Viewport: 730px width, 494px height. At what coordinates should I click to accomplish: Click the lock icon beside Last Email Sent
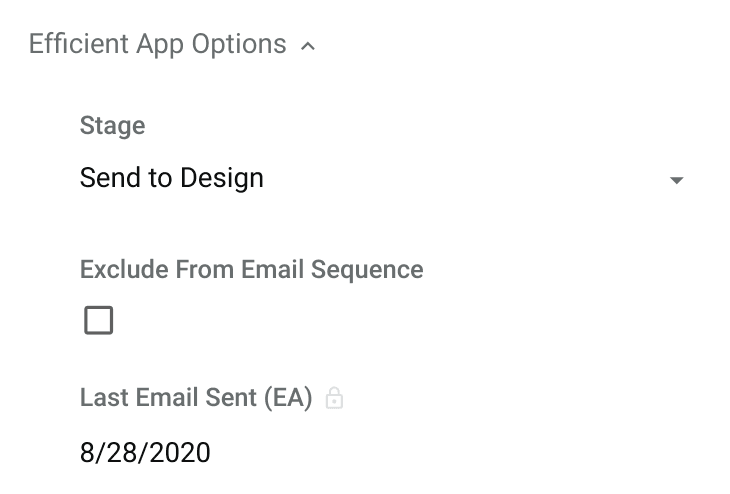point(334,399)
